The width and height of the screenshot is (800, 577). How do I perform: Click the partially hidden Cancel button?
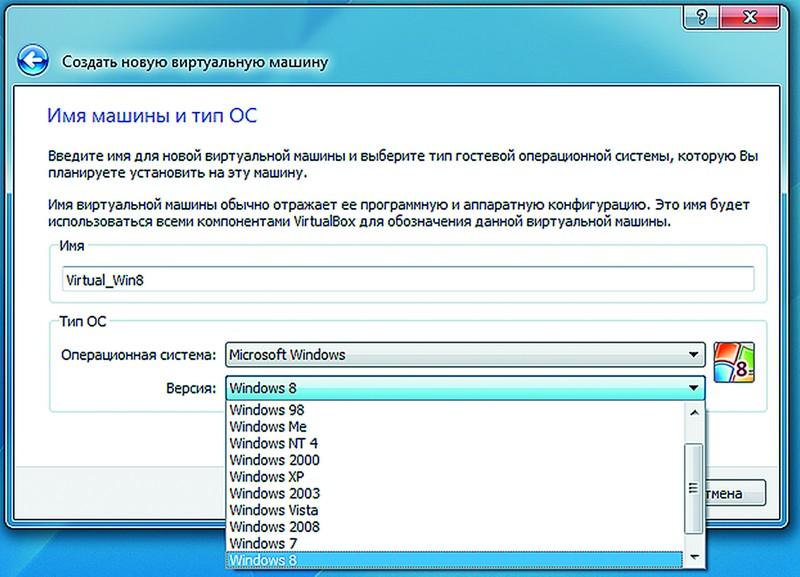click(735, 493)
